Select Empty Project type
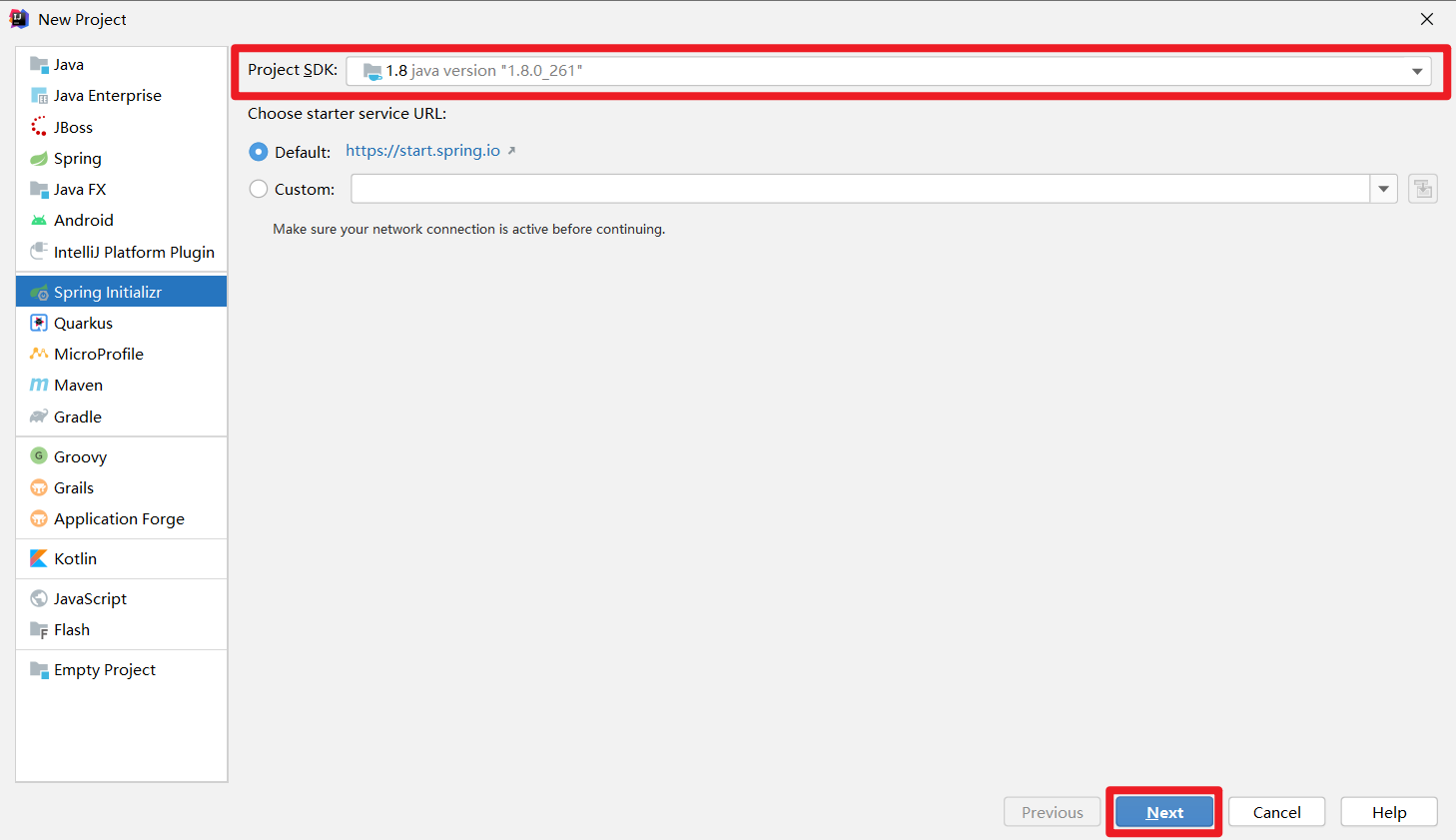 122,669
